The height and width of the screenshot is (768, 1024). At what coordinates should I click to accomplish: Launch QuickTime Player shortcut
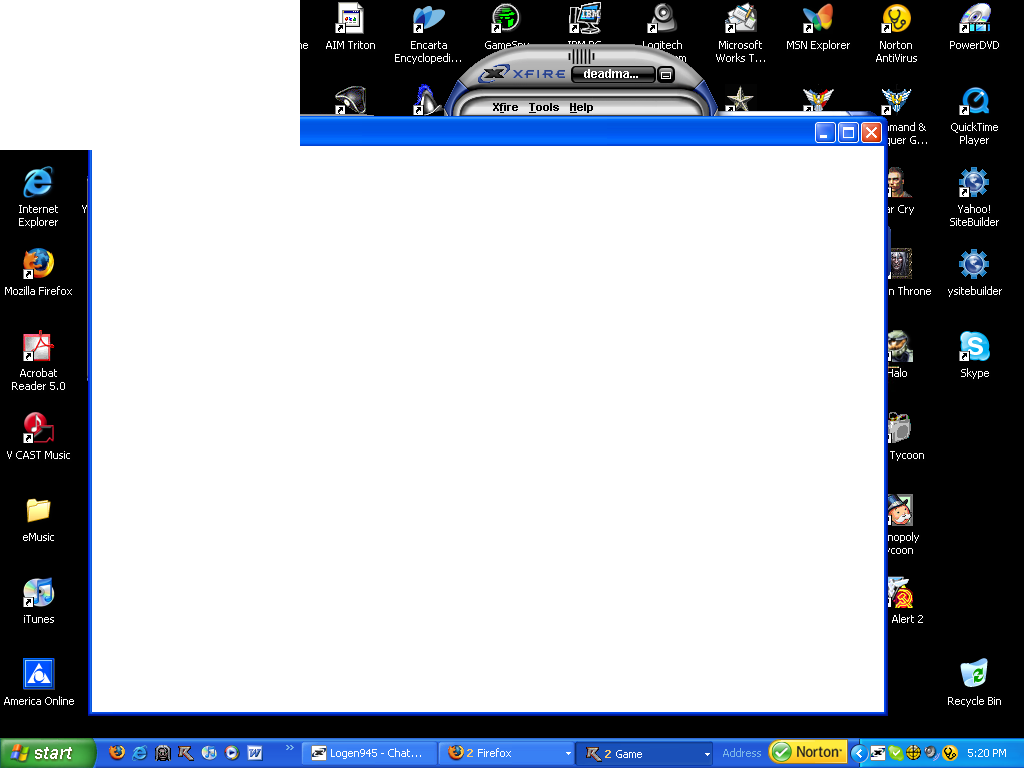tap(974, 103)
